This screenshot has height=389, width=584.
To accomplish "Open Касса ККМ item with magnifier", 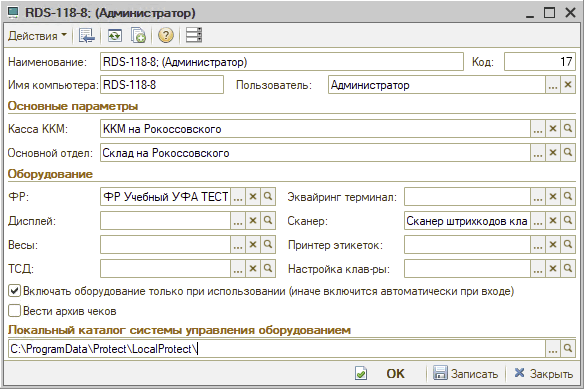I will (568, 129).
